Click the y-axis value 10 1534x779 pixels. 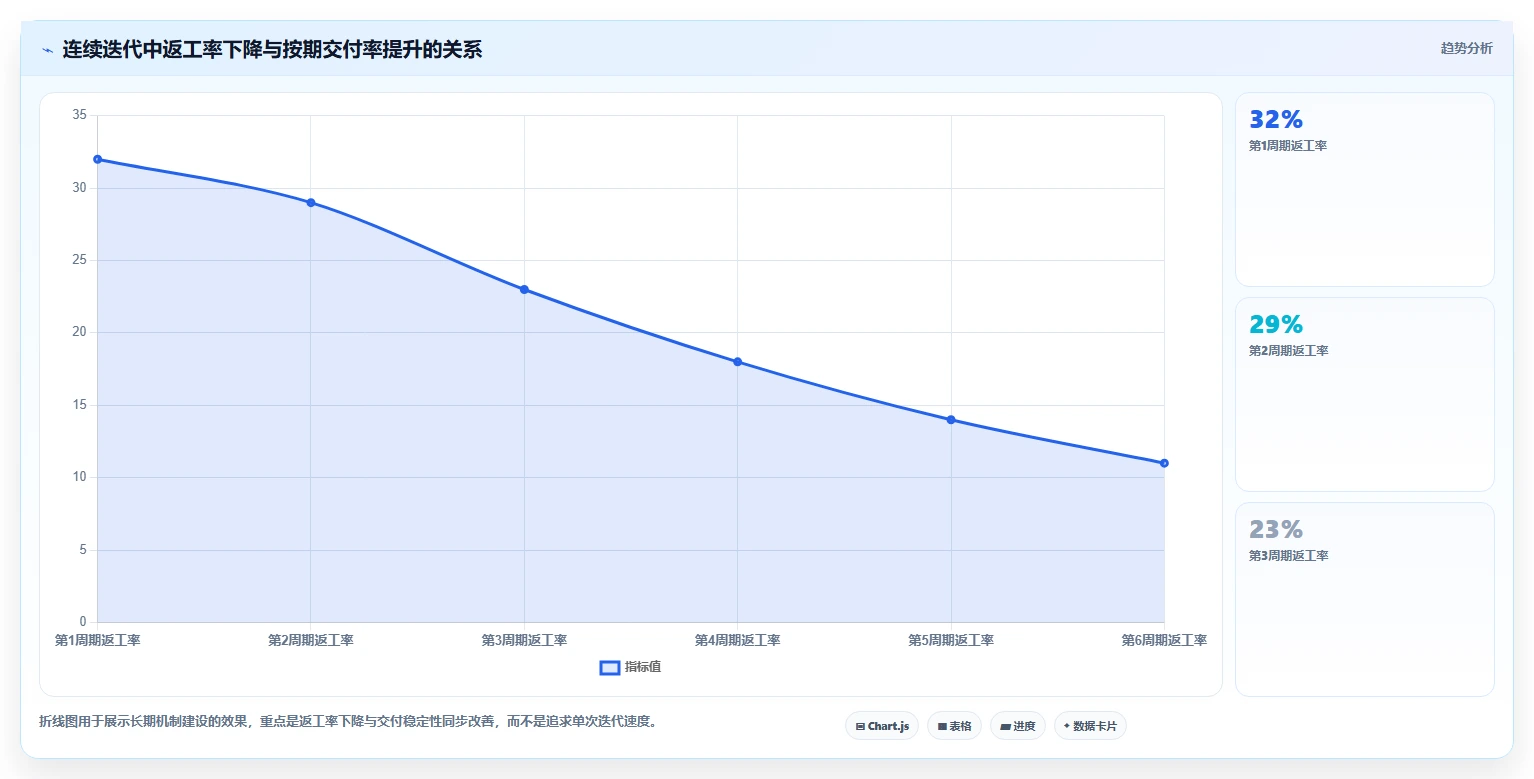pyautogui.click(x=80, y=477)
